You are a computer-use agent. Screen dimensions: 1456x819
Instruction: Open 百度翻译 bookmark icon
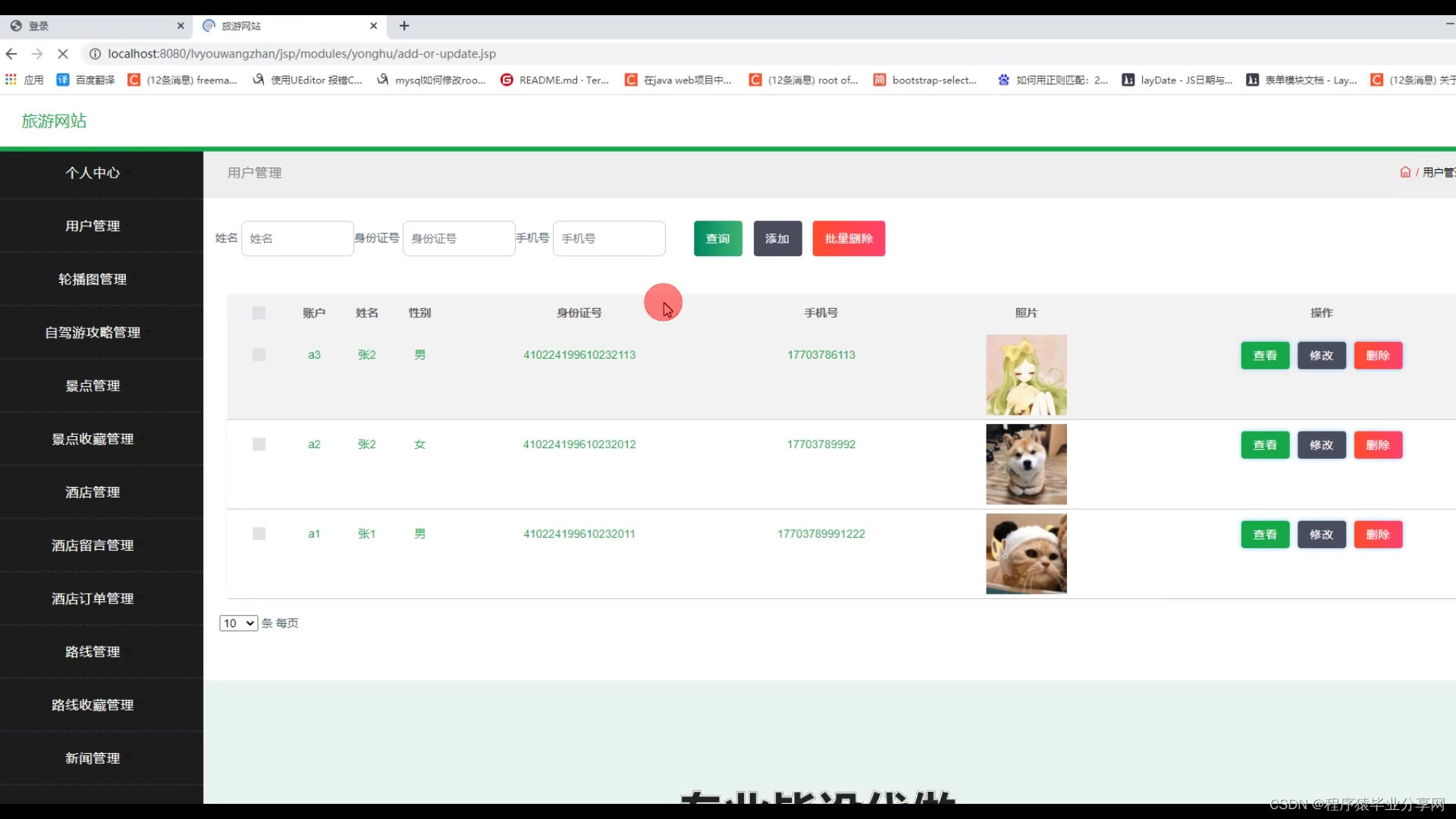63,80
